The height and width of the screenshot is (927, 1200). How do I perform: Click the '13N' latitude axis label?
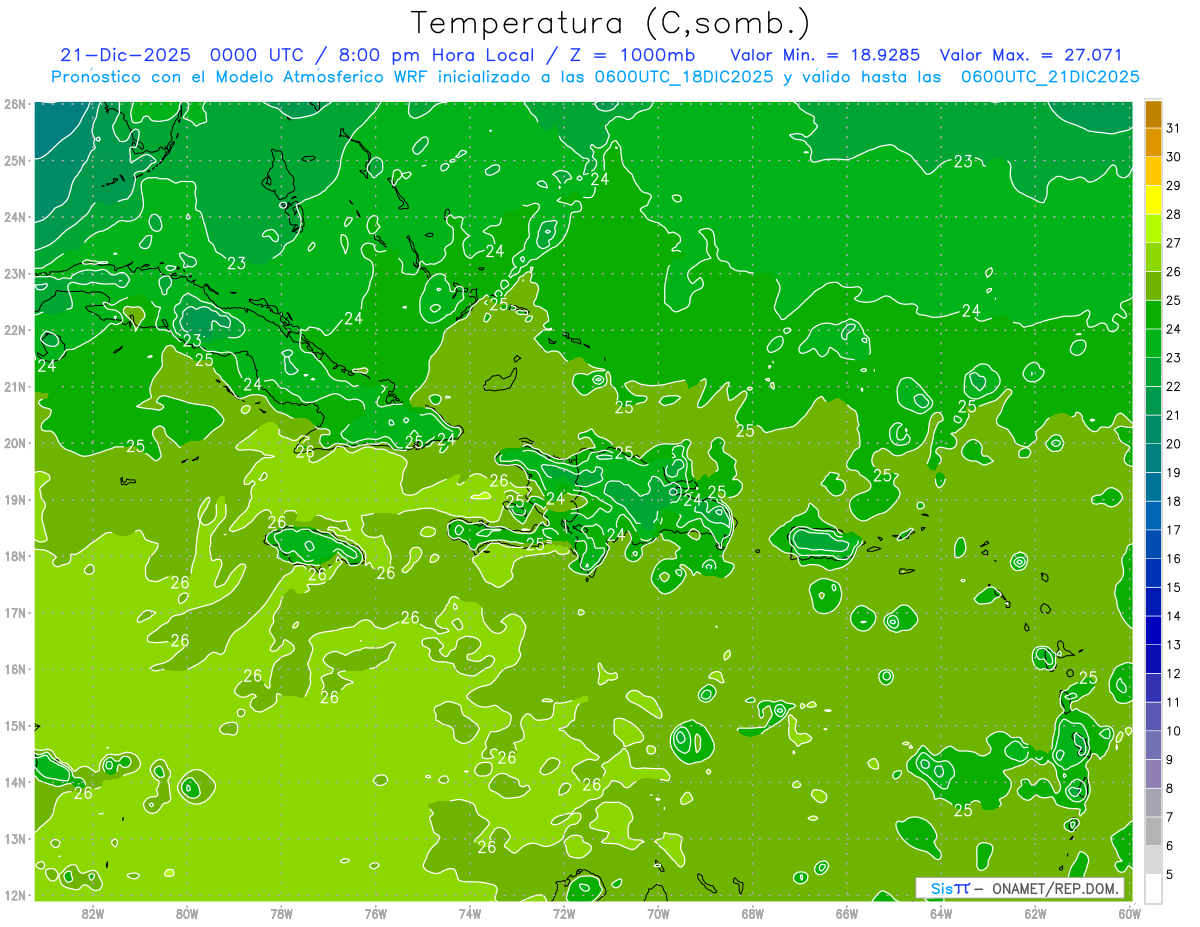[x=15, y=838]
